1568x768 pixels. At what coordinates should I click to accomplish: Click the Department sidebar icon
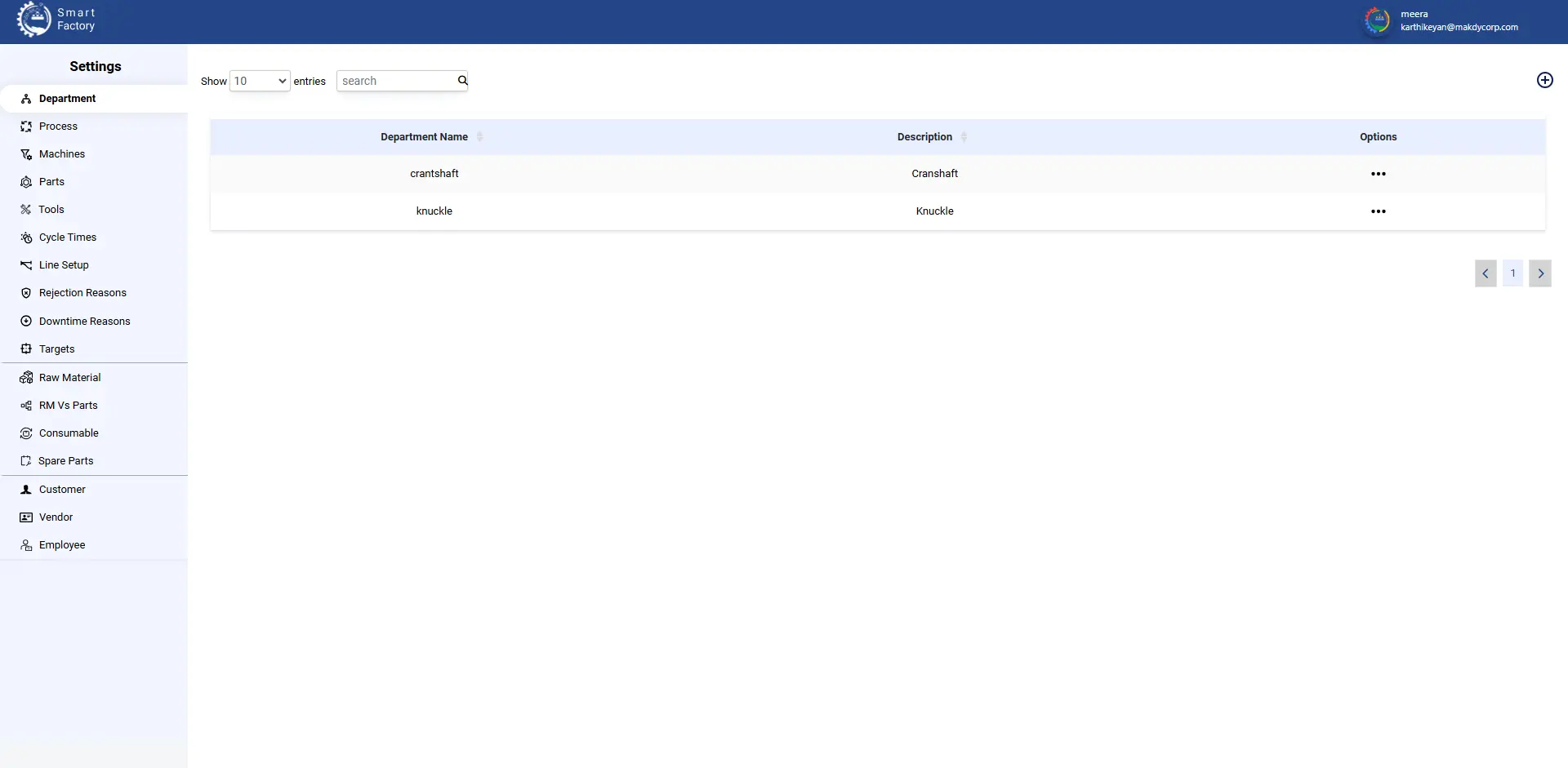pos(26,99)
